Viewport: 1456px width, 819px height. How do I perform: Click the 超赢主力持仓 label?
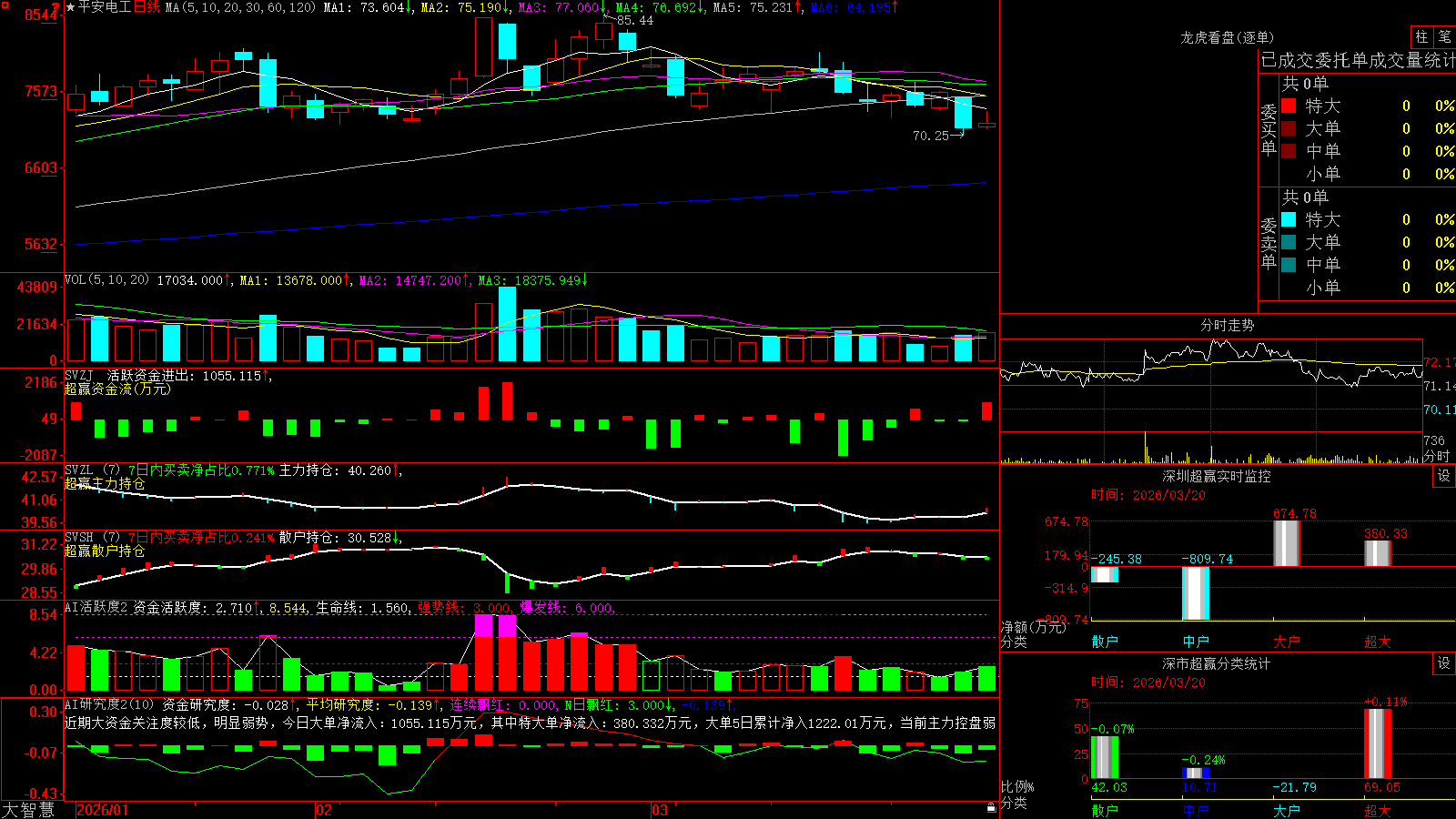(105, 484)
